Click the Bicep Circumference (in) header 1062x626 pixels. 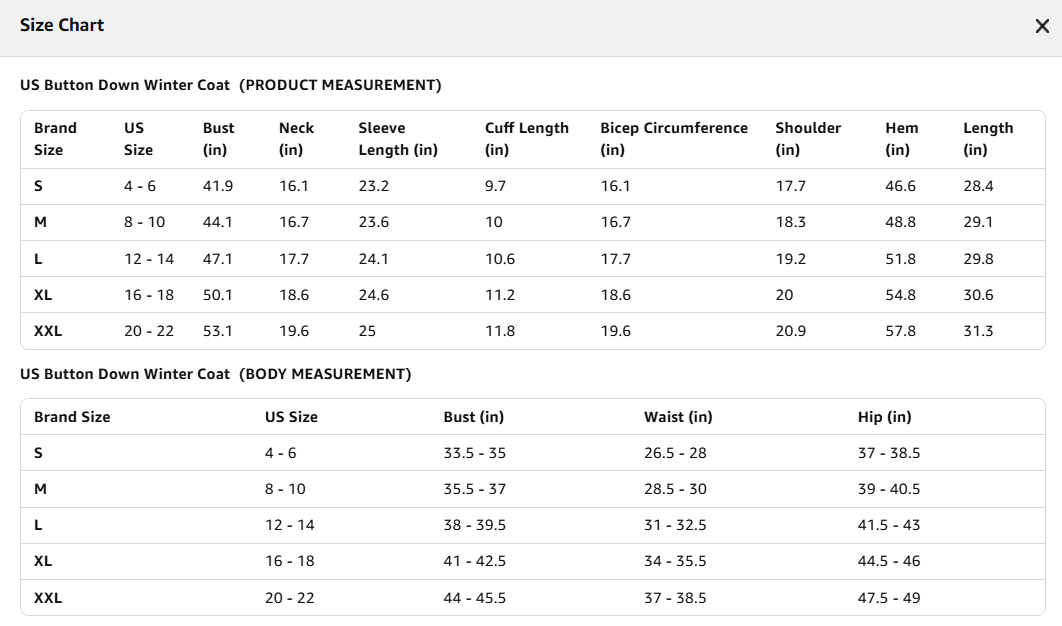pyautogui.click(x=674, y=139)
